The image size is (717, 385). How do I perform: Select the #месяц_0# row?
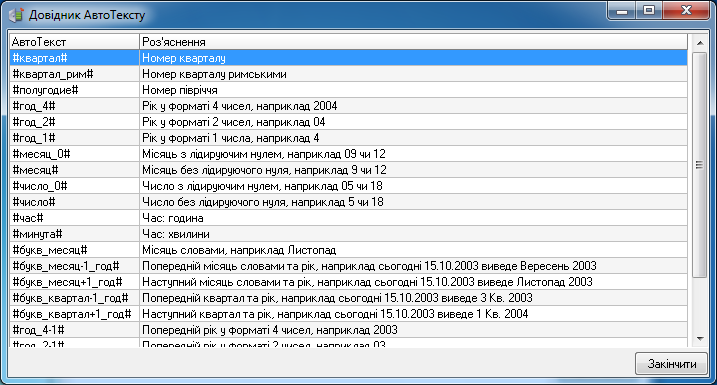click(x=348, y=154)
